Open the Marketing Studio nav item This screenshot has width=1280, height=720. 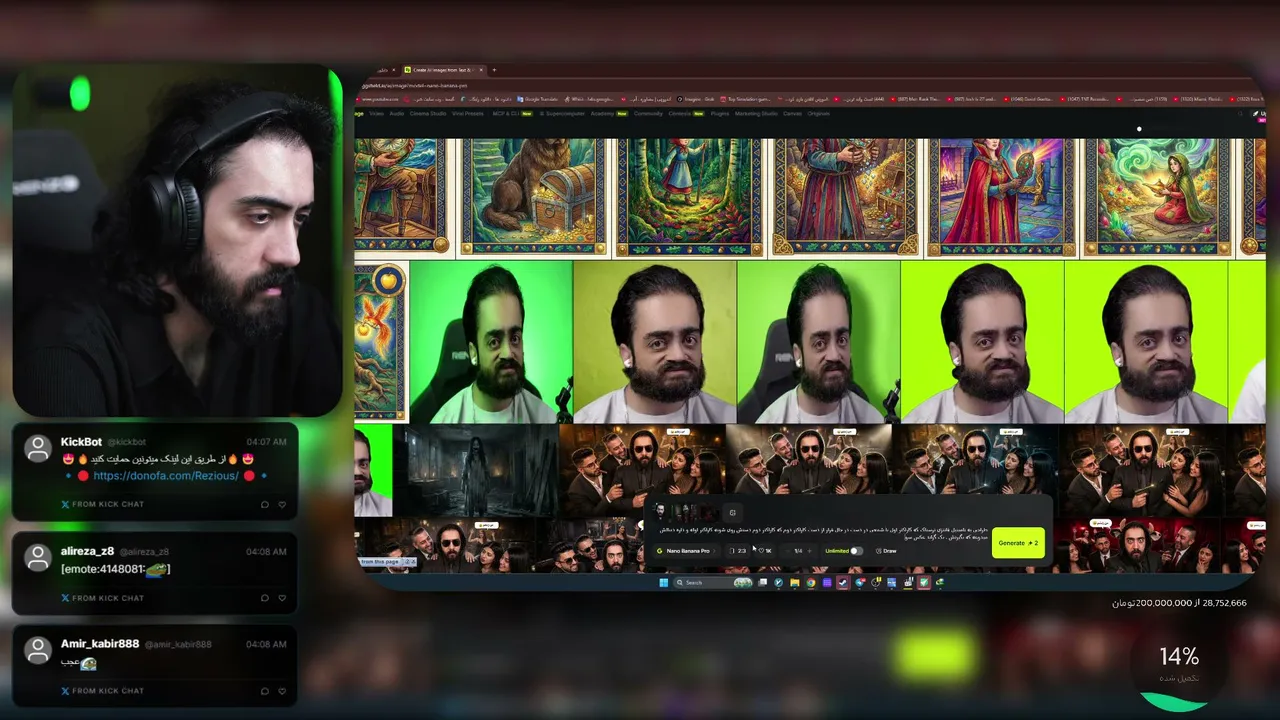756,114
